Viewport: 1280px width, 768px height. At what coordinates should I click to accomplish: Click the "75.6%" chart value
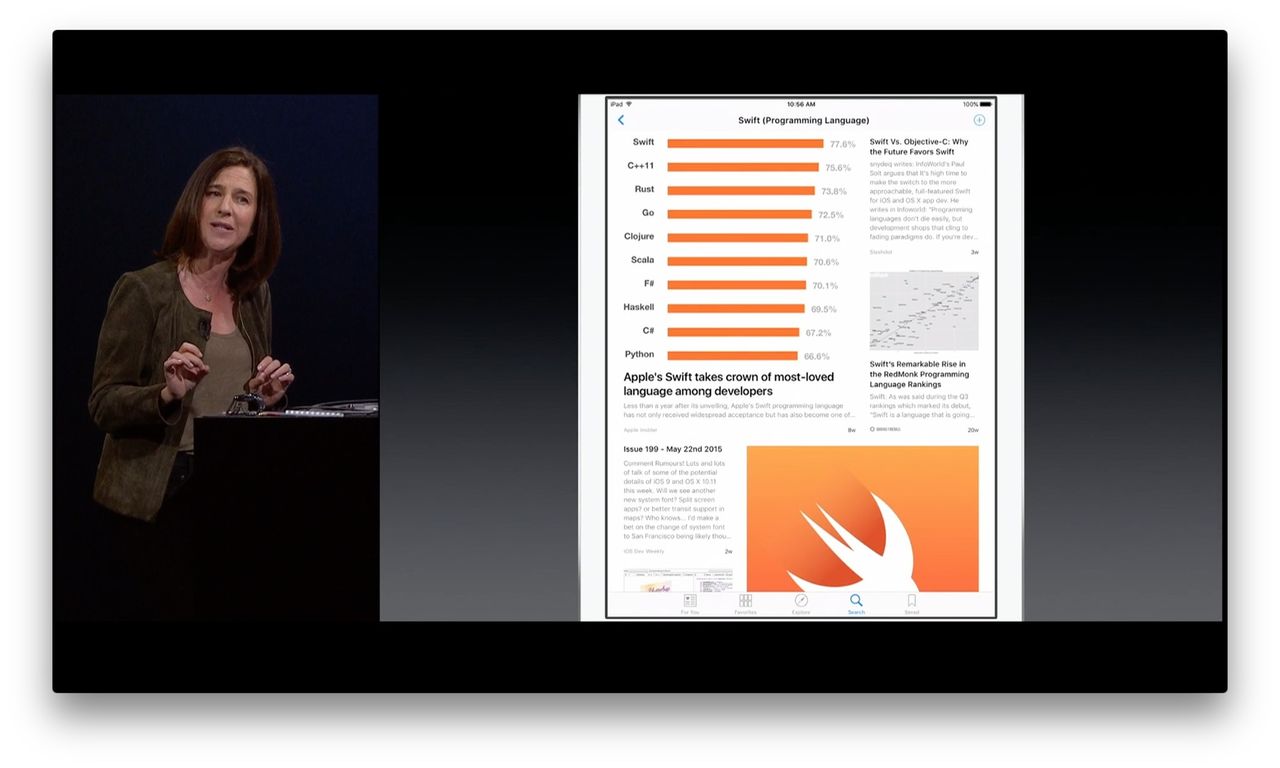pos(838,168)
